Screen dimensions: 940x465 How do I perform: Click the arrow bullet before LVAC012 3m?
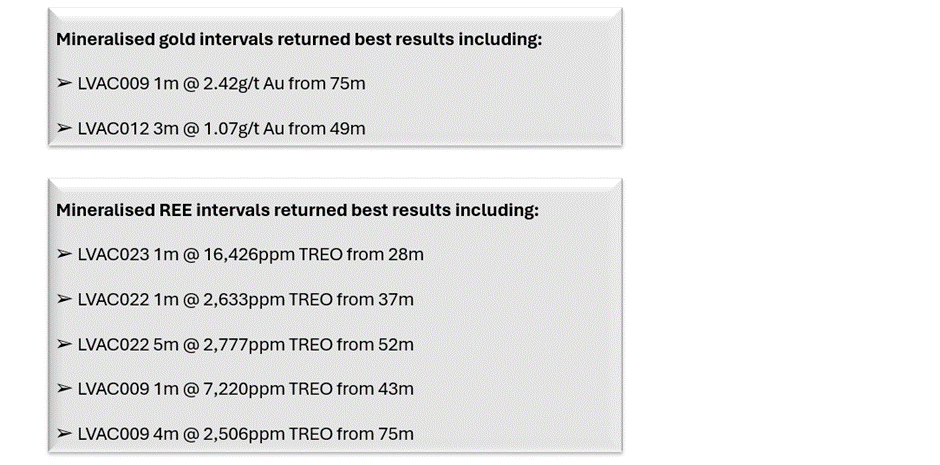pos(64,129)
